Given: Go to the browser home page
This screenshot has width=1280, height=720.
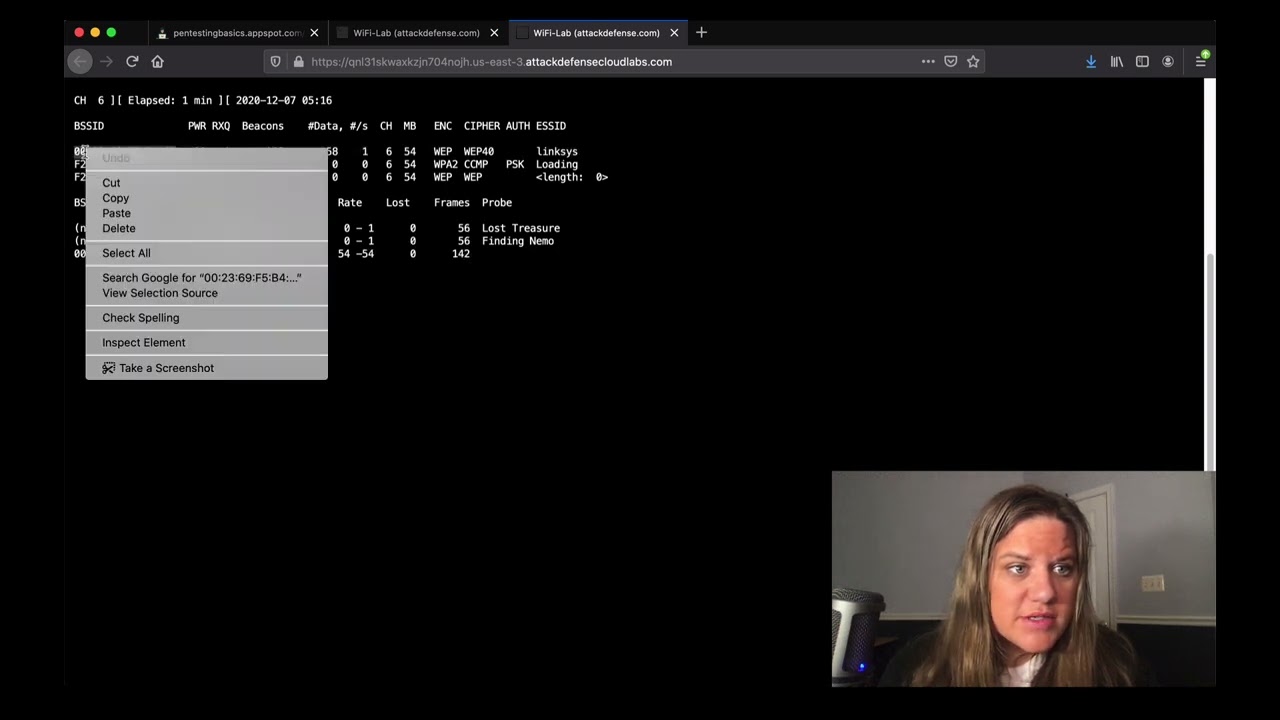Looking at the screenshot, I should click(157, 62).
